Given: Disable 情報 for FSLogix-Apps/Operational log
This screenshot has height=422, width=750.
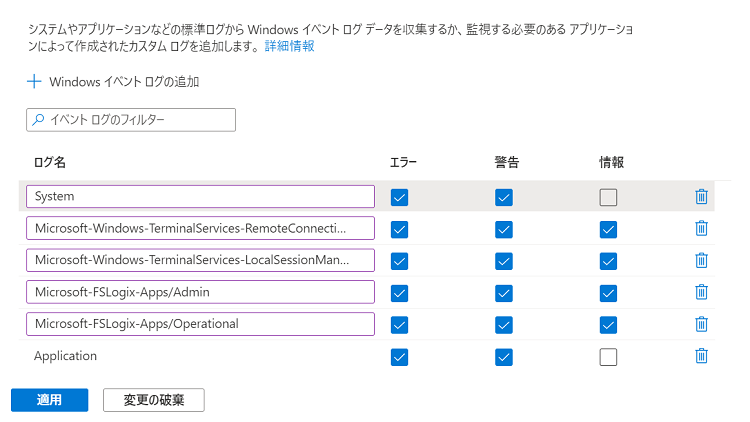Looking at the screenshot, I should (x=608, y=324).
